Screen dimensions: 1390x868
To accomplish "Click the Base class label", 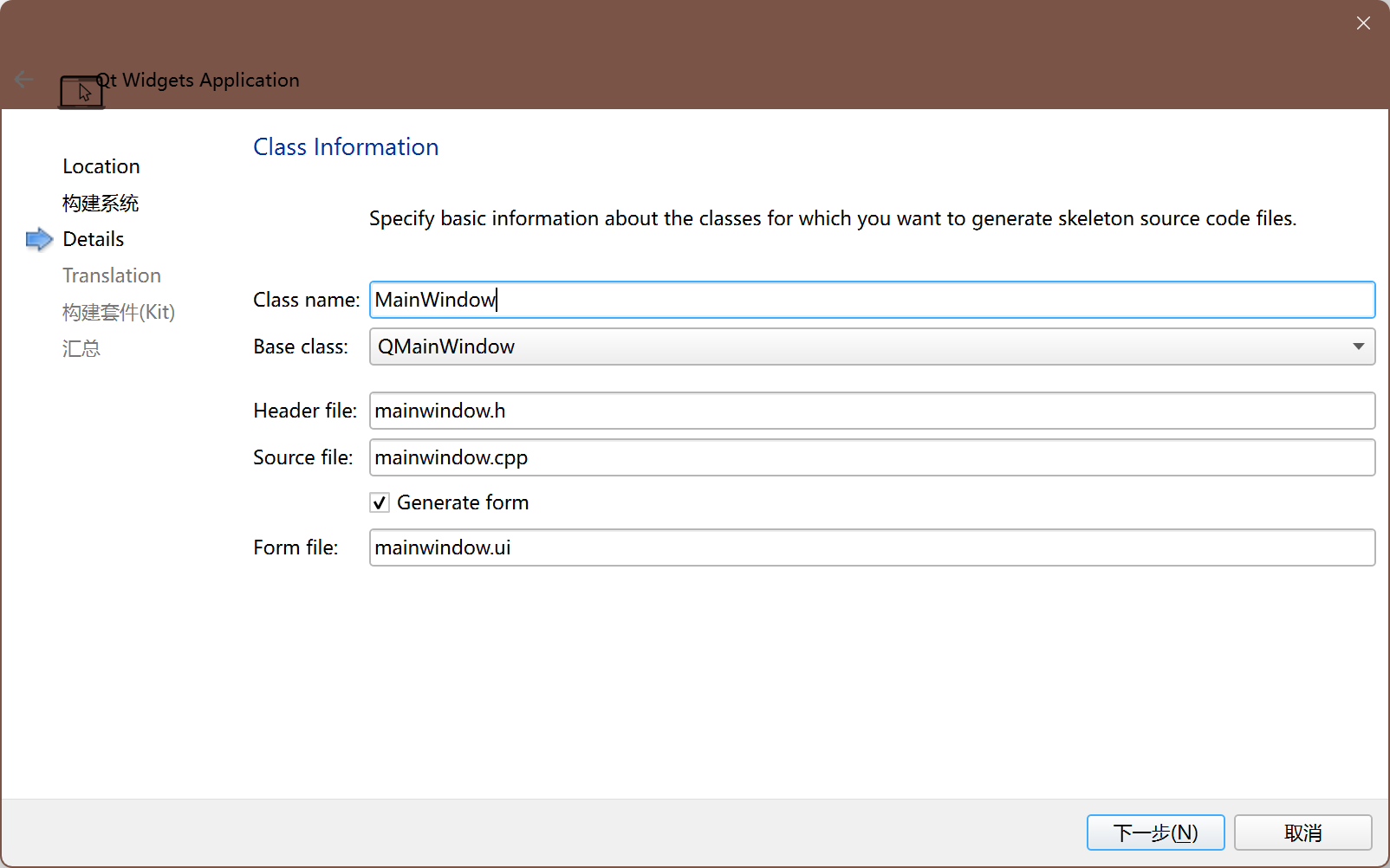I will (301, 347).
